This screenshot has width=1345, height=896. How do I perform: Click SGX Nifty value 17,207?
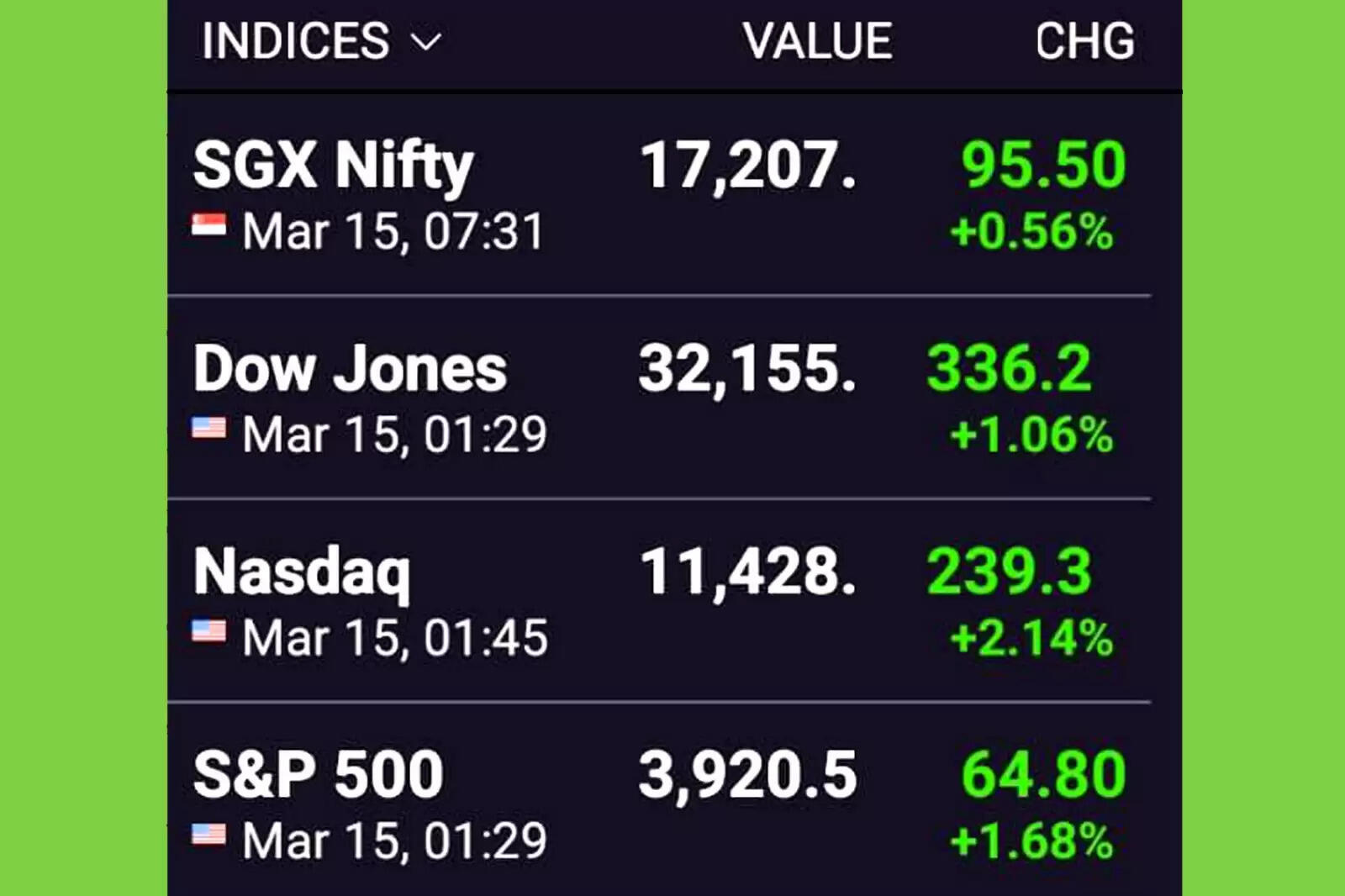pos(748,165)
